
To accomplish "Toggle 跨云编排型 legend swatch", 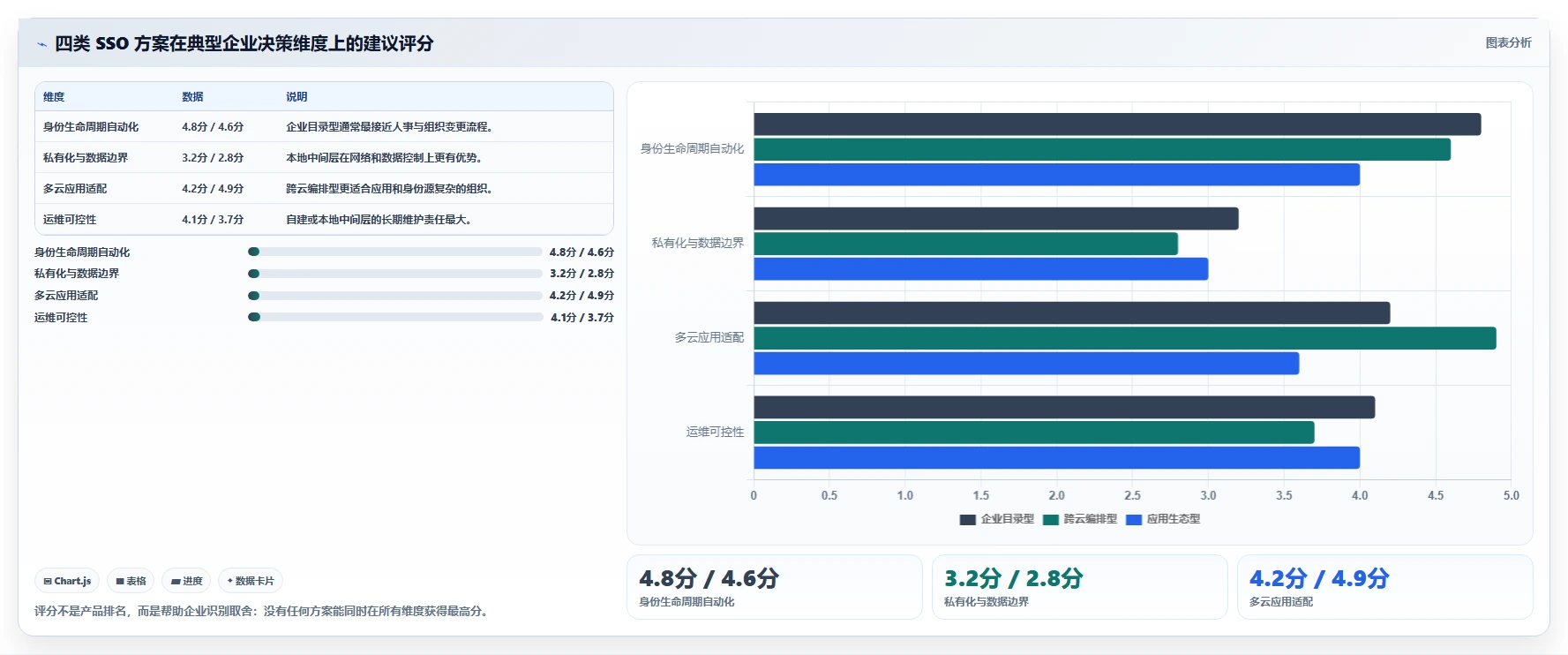I will [x=1051, y=520].
